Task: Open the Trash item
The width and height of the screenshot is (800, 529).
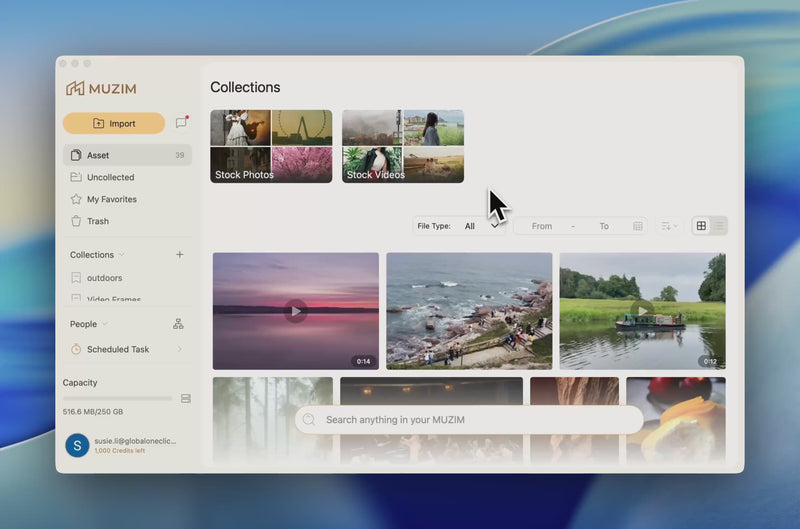Action: (127, 221)
